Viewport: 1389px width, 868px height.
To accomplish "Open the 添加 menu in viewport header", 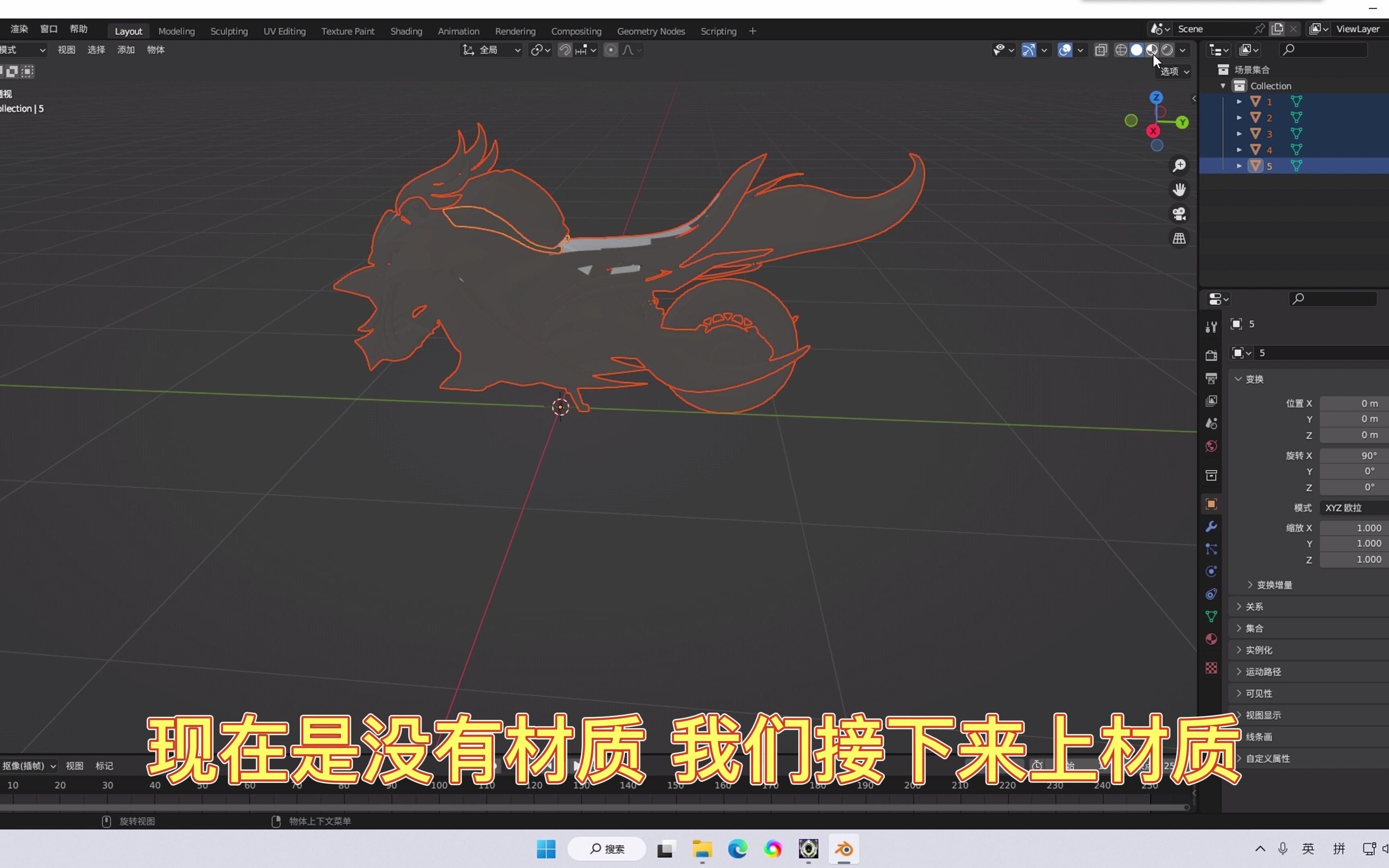I will coord(126,50).
